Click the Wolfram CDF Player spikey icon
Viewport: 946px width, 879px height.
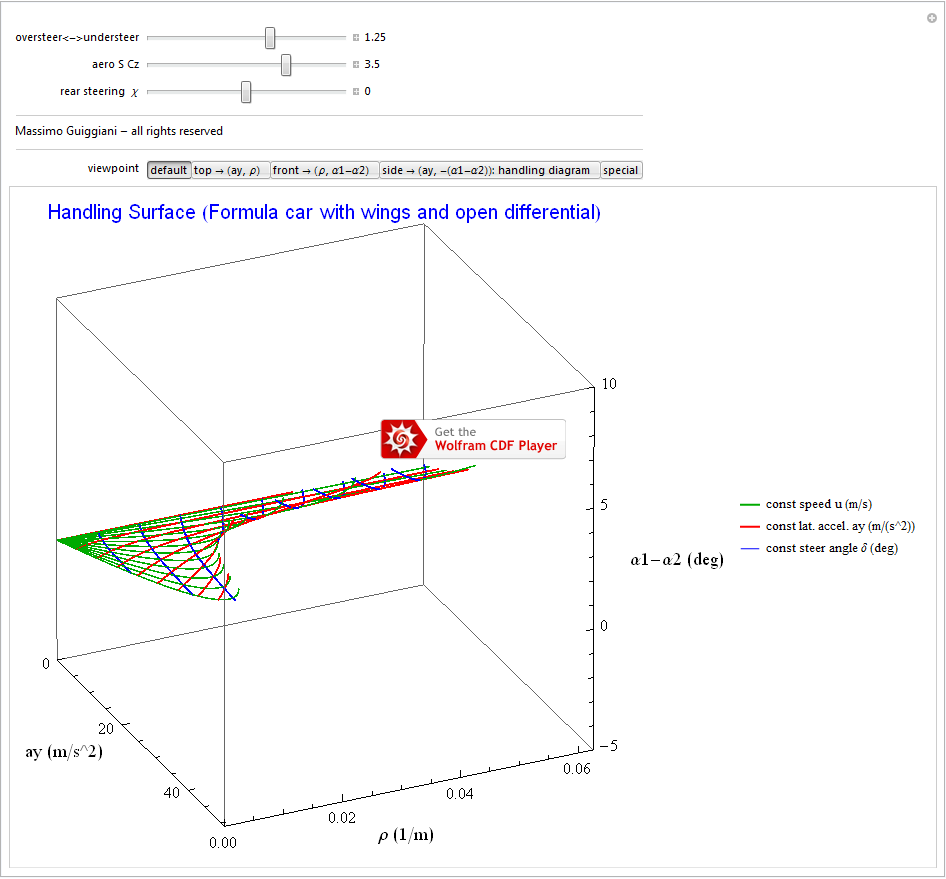click(402, 439)
